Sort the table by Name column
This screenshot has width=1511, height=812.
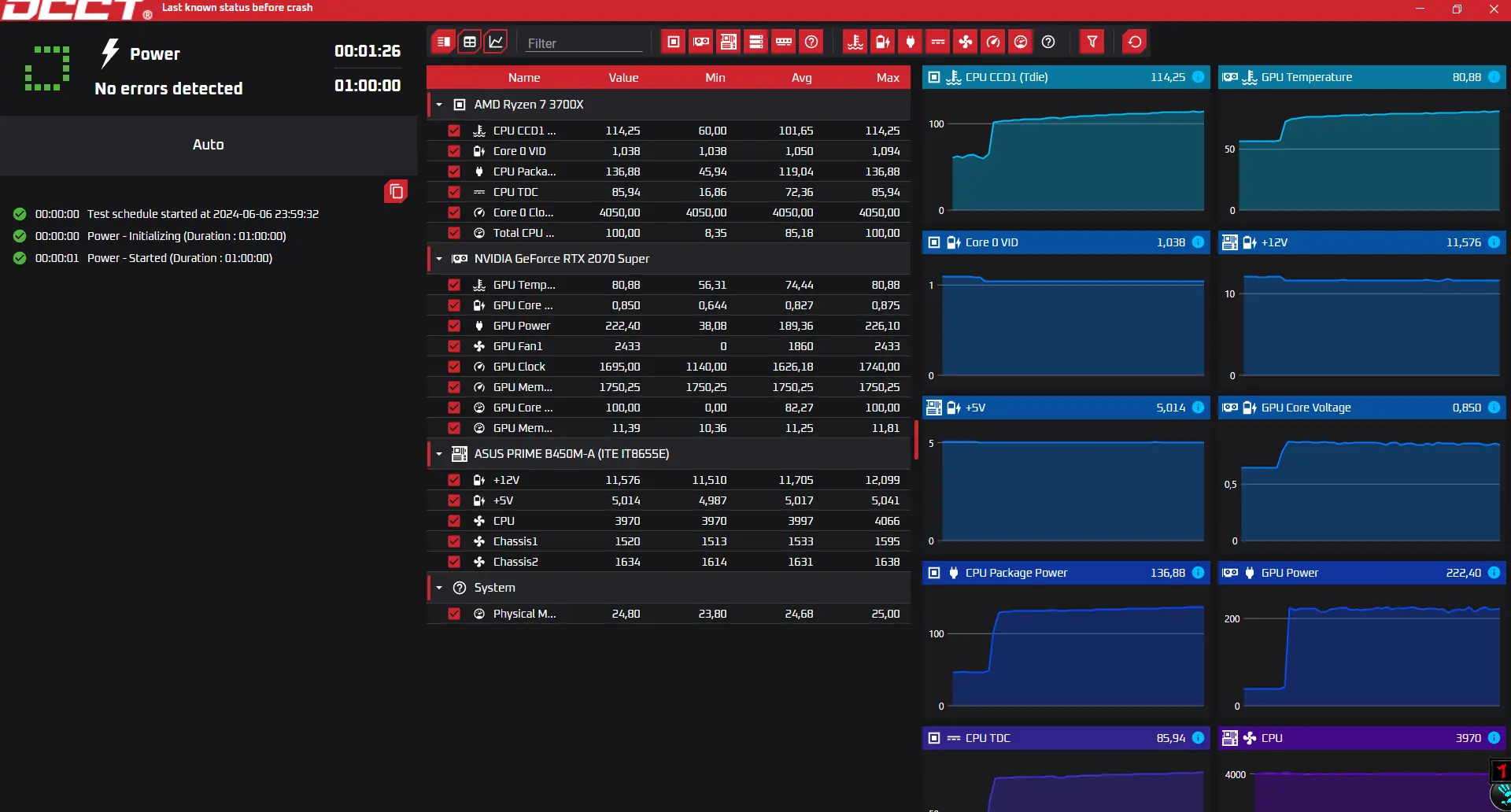point(524,78)
